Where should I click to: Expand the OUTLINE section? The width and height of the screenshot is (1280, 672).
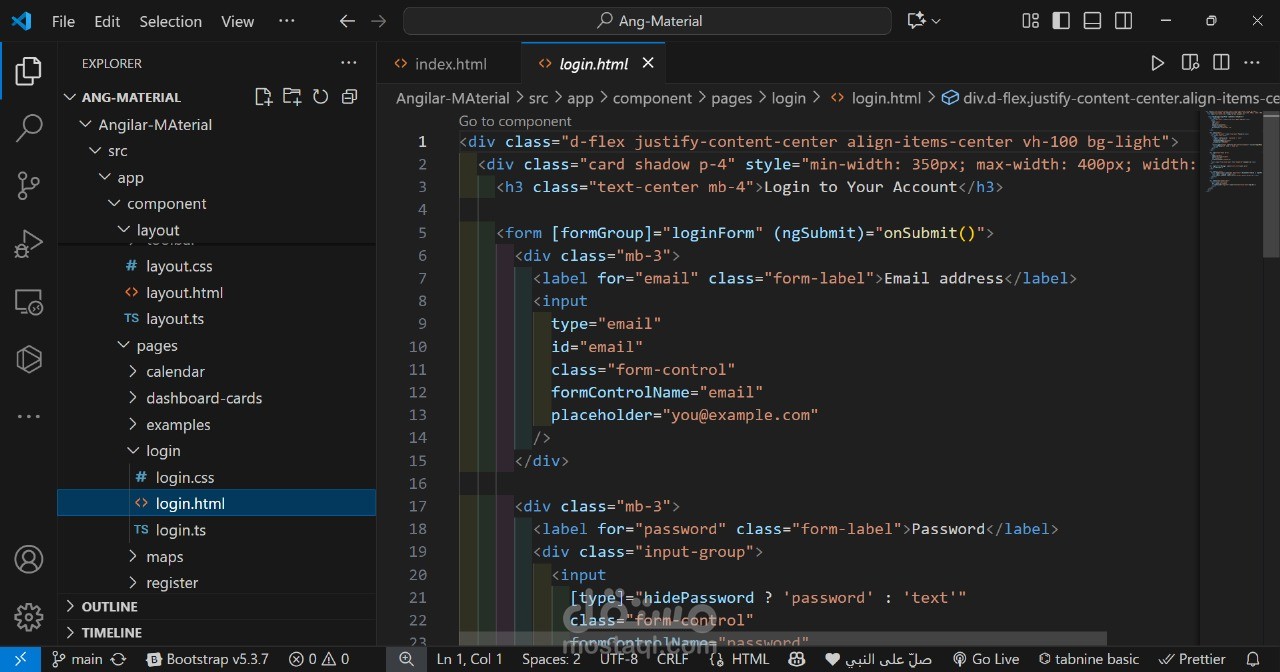[70, 607]
